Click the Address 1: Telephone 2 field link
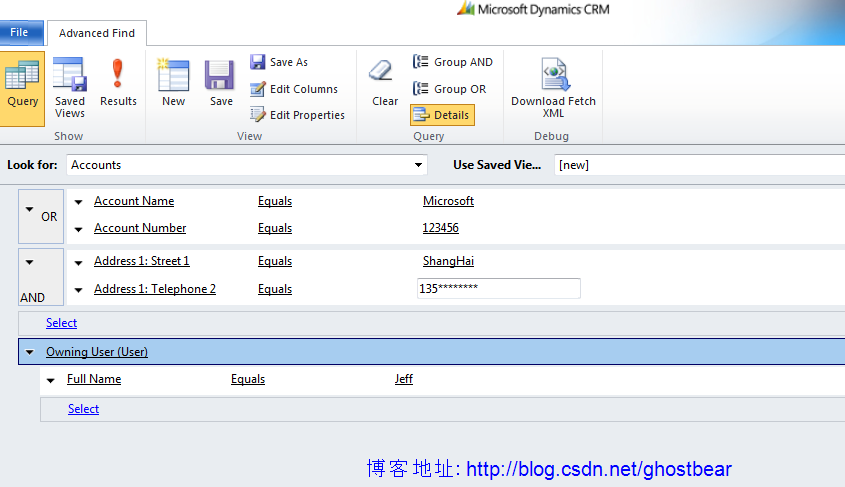 point(155,289)
